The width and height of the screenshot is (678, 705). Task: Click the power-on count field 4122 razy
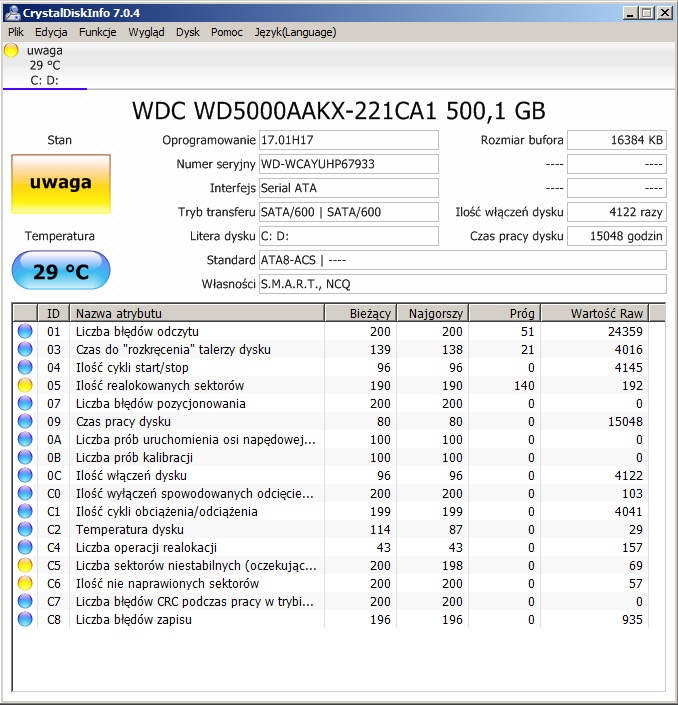click(x=617, y=212)
